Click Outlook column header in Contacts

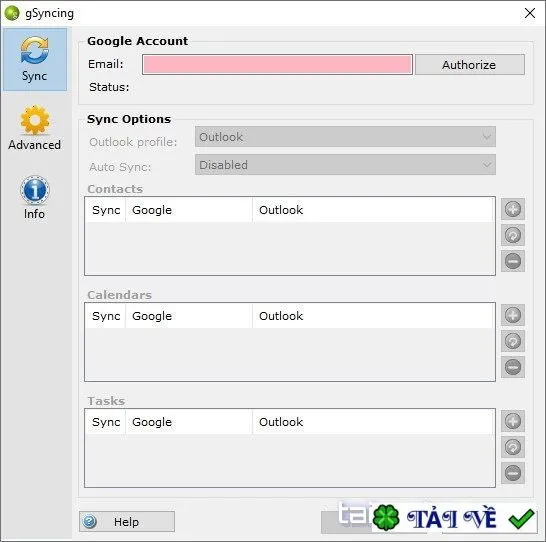coord(373,210)
